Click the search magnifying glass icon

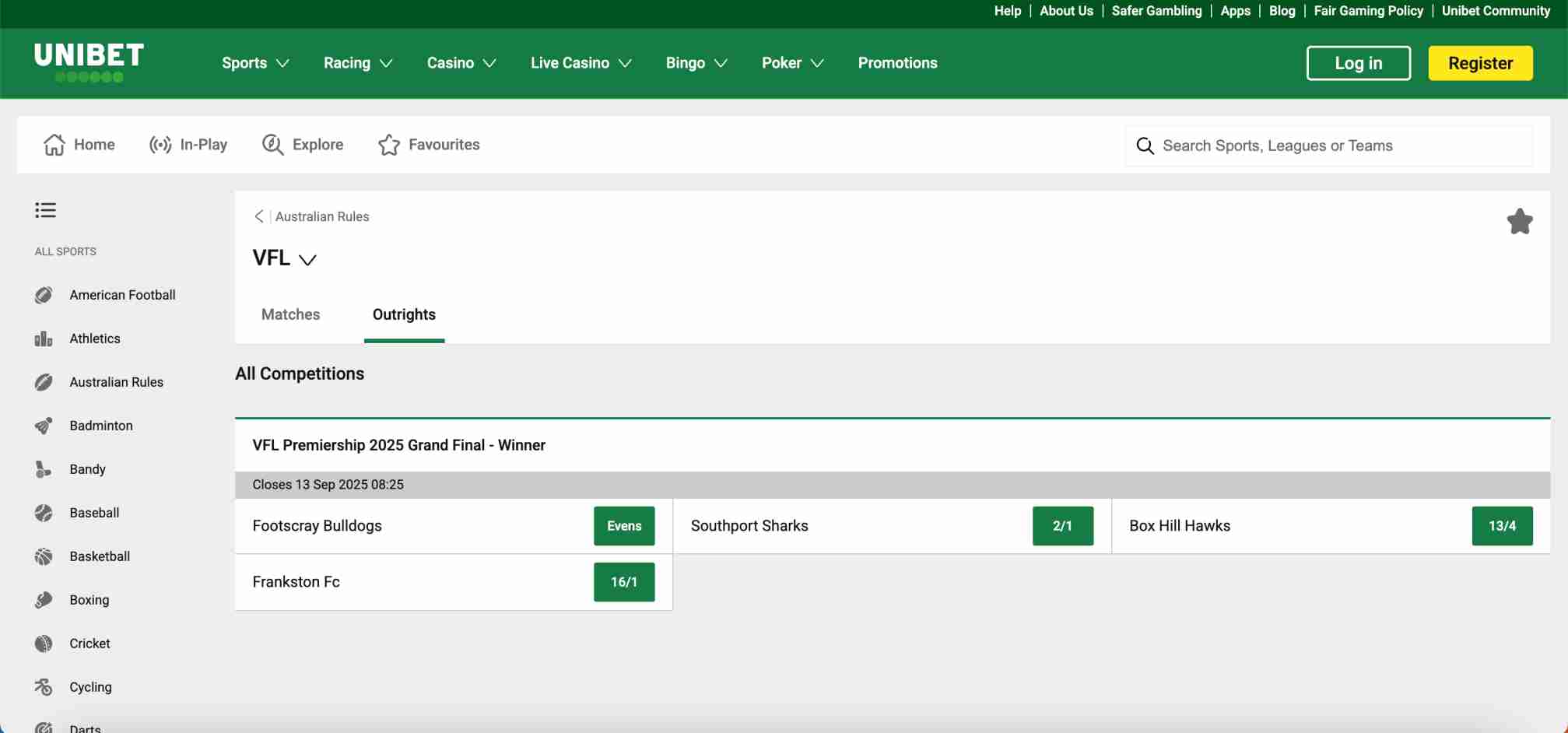[1145, 146]
